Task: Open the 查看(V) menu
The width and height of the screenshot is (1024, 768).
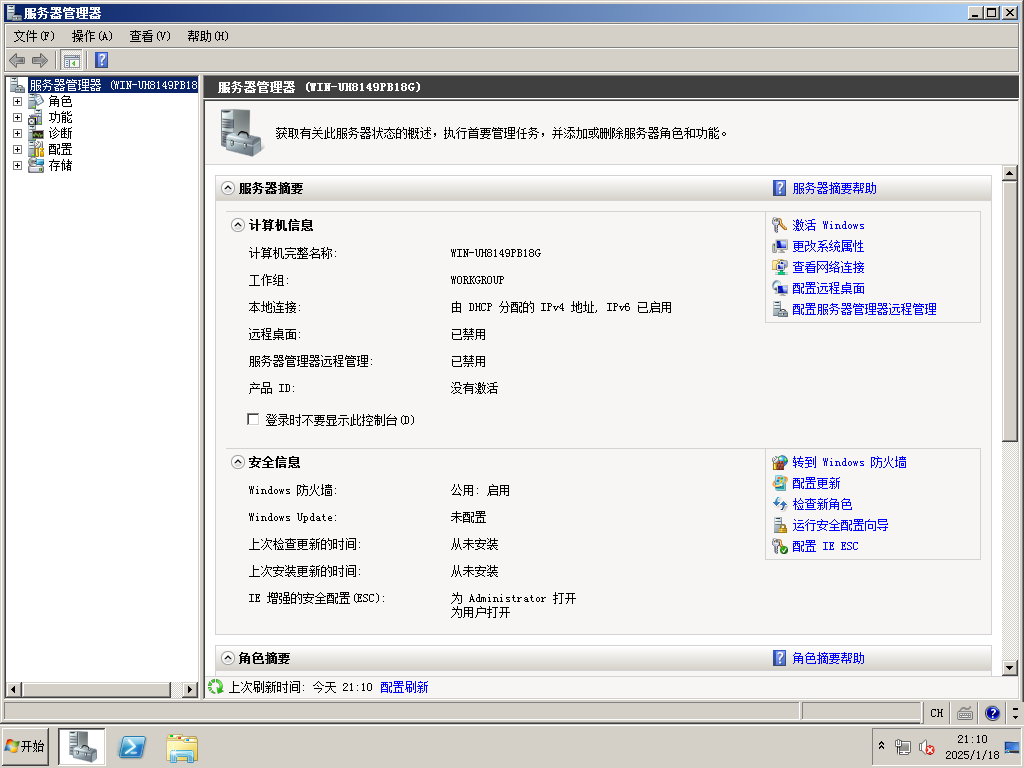Action: (150, 36)
